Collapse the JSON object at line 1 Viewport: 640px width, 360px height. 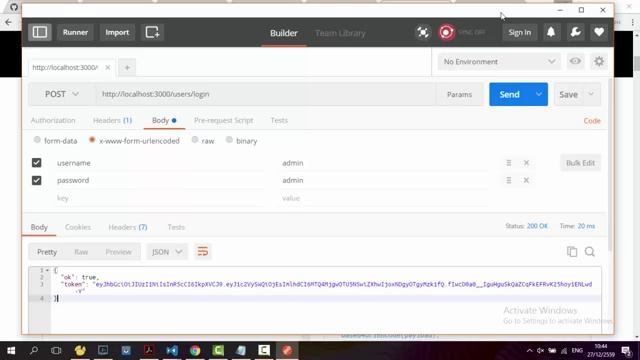click(x=47, y=270)
